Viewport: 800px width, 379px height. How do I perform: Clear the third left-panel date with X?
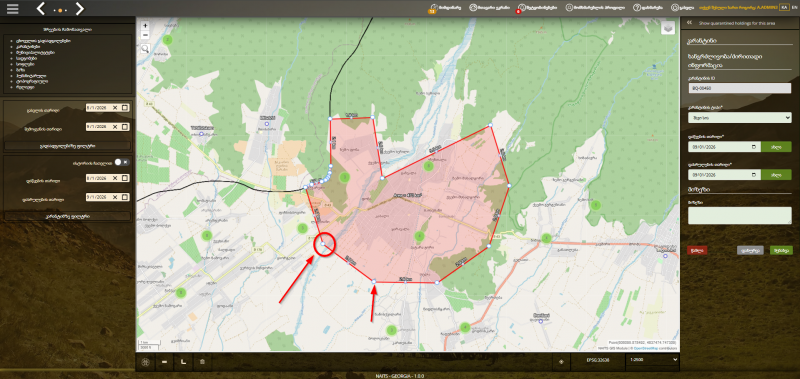tap(115, 178)
